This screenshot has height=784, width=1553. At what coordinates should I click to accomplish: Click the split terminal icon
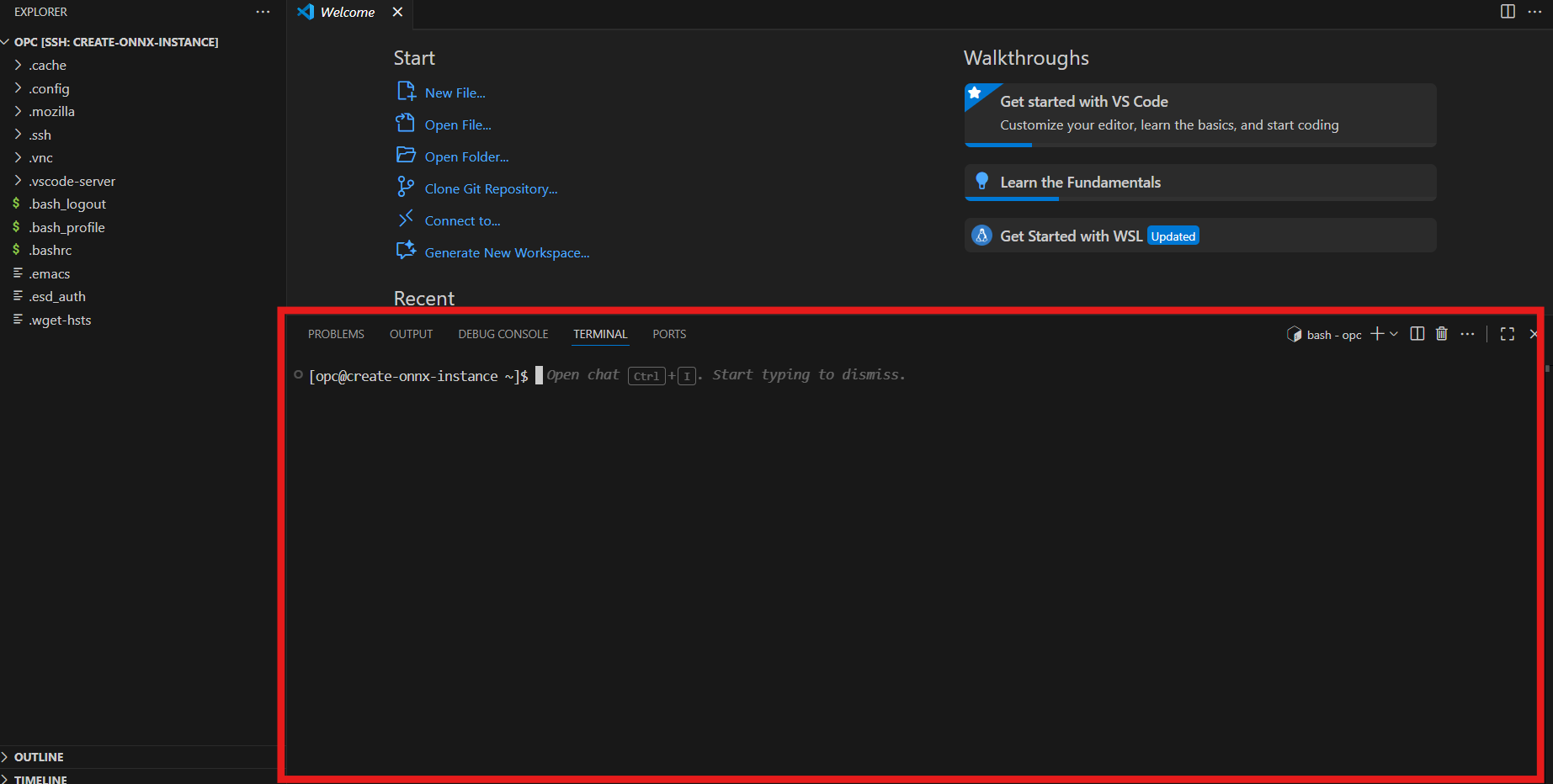click(1417, 334)
